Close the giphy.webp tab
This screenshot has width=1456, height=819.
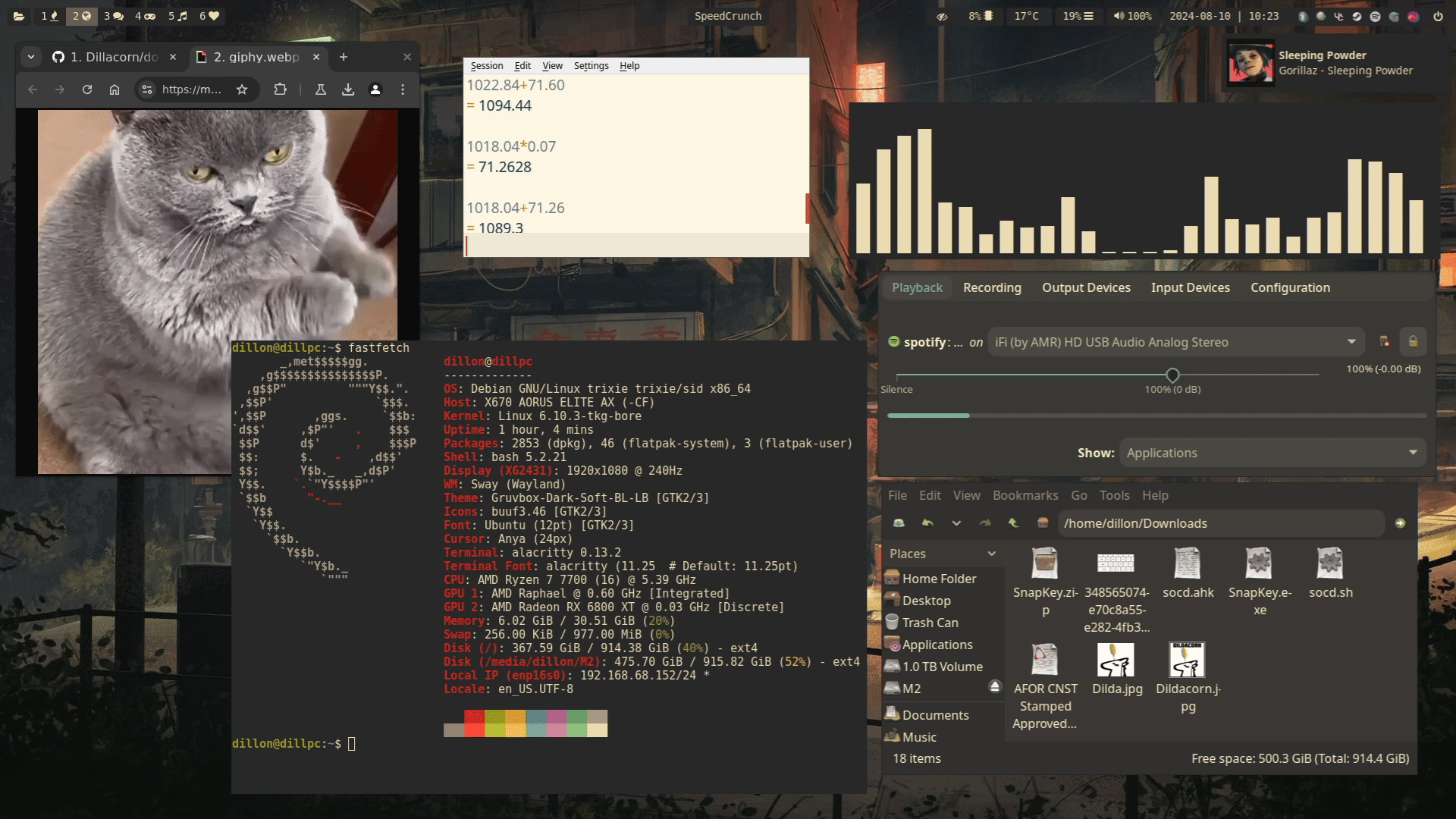pyautogui.click(x=316, y=57)
